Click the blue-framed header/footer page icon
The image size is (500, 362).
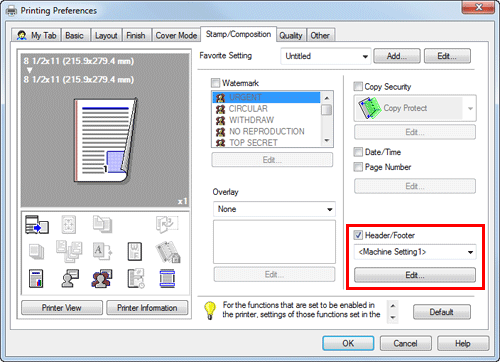tap(167, 278)
